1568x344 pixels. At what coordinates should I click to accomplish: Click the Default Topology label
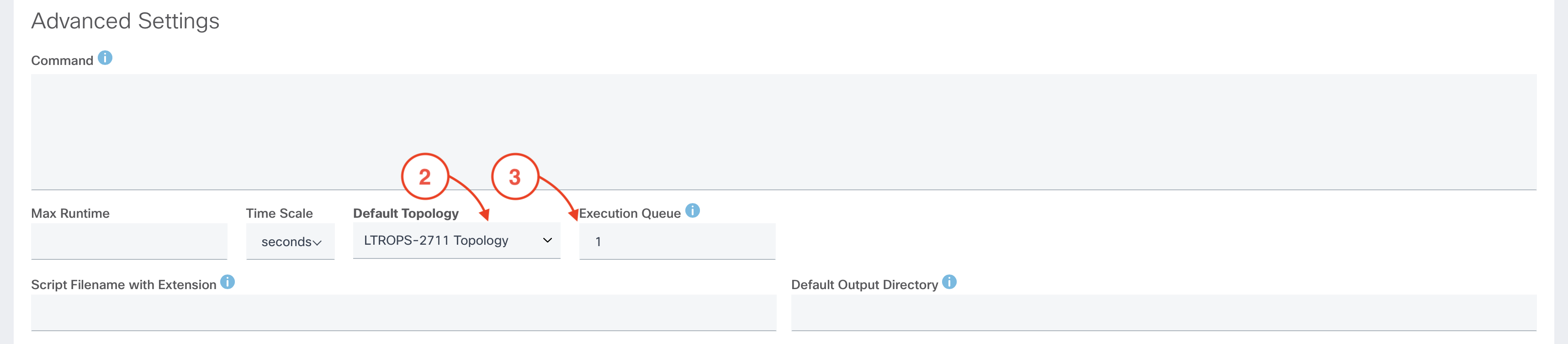tap(405, 214)
